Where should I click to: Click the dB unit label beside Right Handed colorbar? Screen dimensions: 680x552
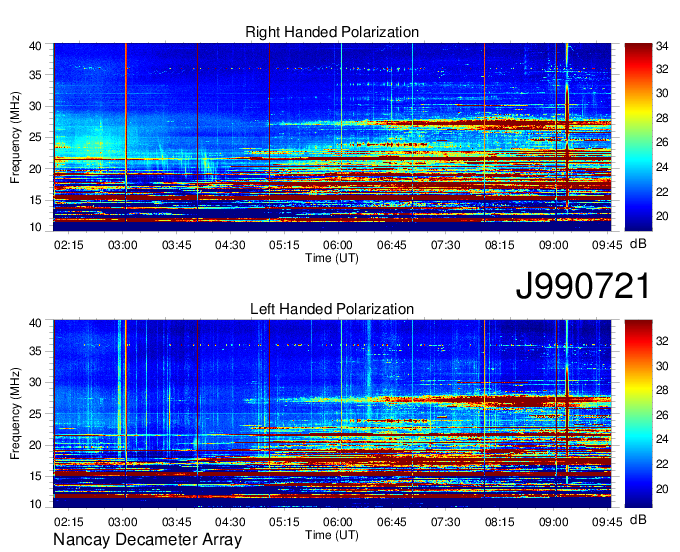(x=638, y=244)
